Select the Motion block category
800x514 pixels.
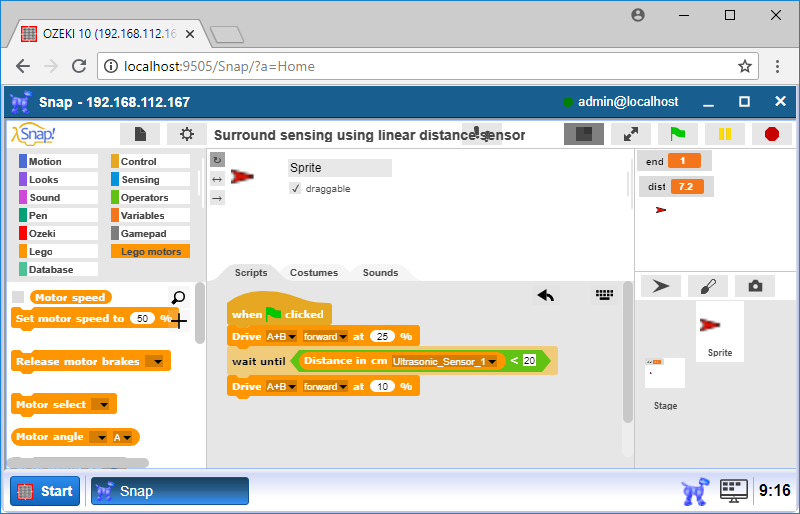58,161
